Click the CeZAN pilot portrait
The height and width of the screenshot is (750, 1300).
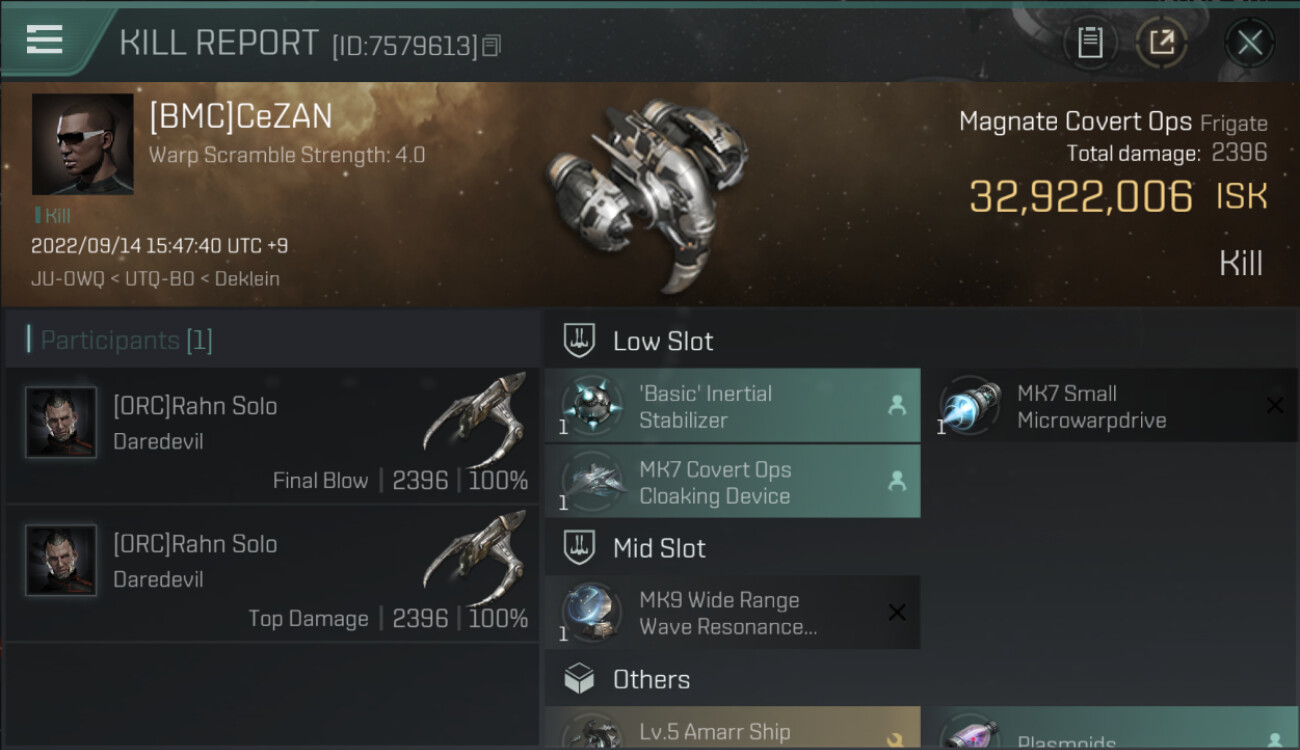tap(82, 144)
